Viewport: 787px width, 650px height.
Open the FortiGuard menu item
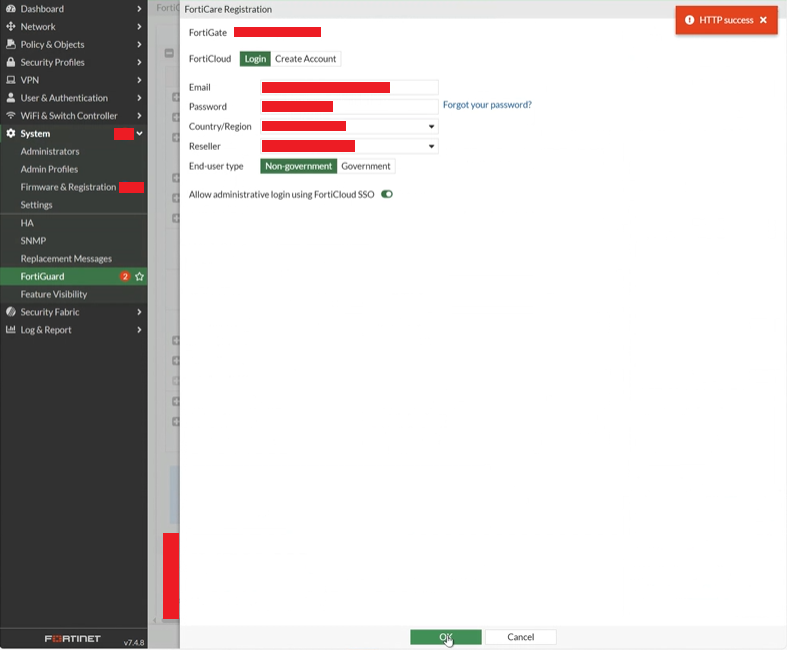pyautogui.click(x=74, y=276)
